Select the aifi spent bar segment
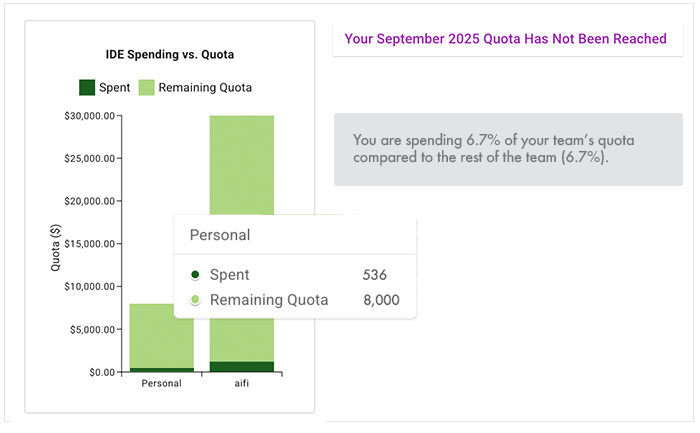Viewport: 700px width, 433px height. coord(241,367)
